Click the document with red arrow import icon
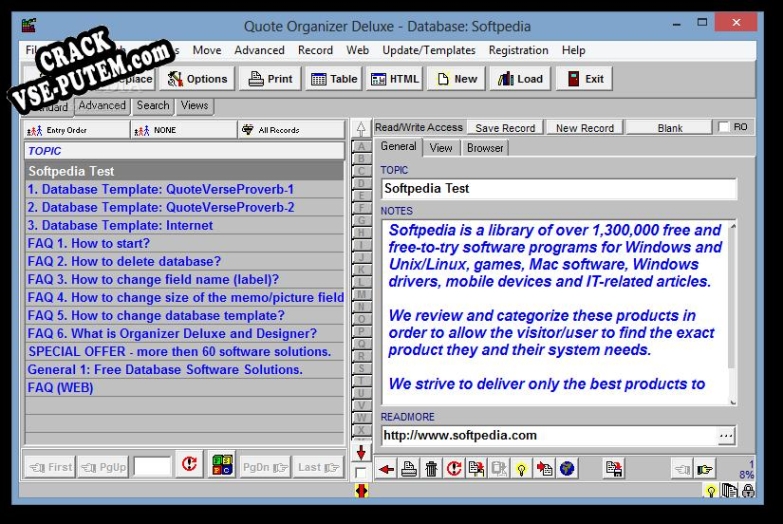783x524 pixels. click(x=544, y=469)
